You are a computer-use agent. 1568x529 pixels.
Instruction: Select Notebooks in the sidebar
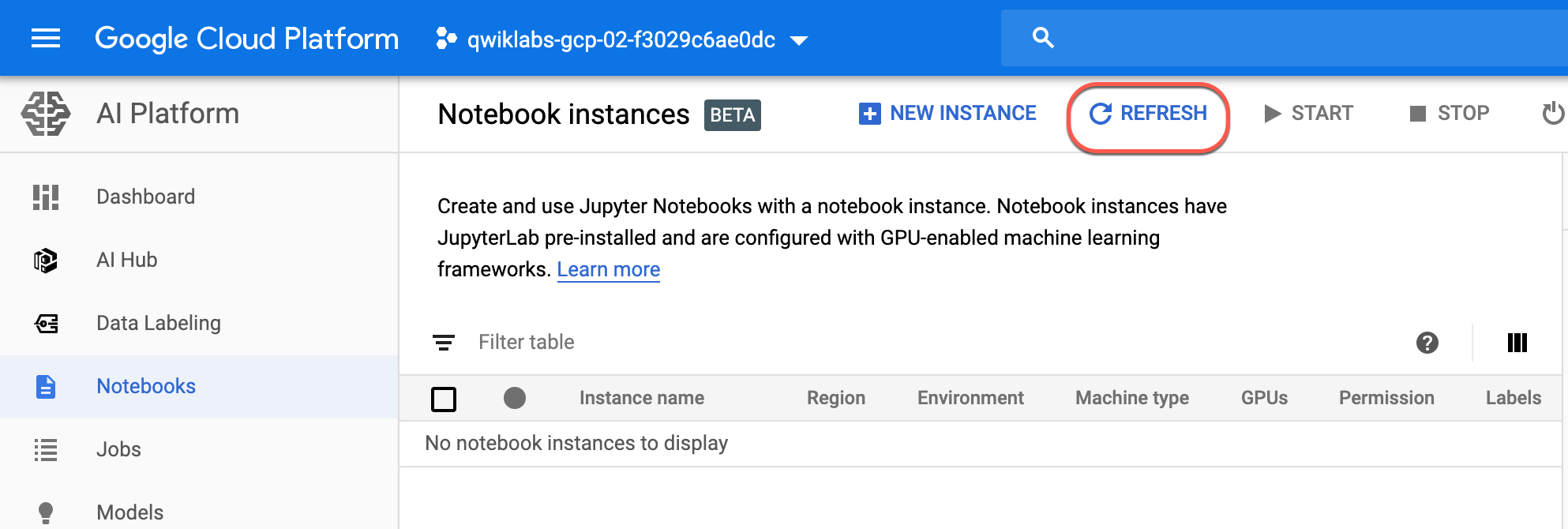point(199,386)
